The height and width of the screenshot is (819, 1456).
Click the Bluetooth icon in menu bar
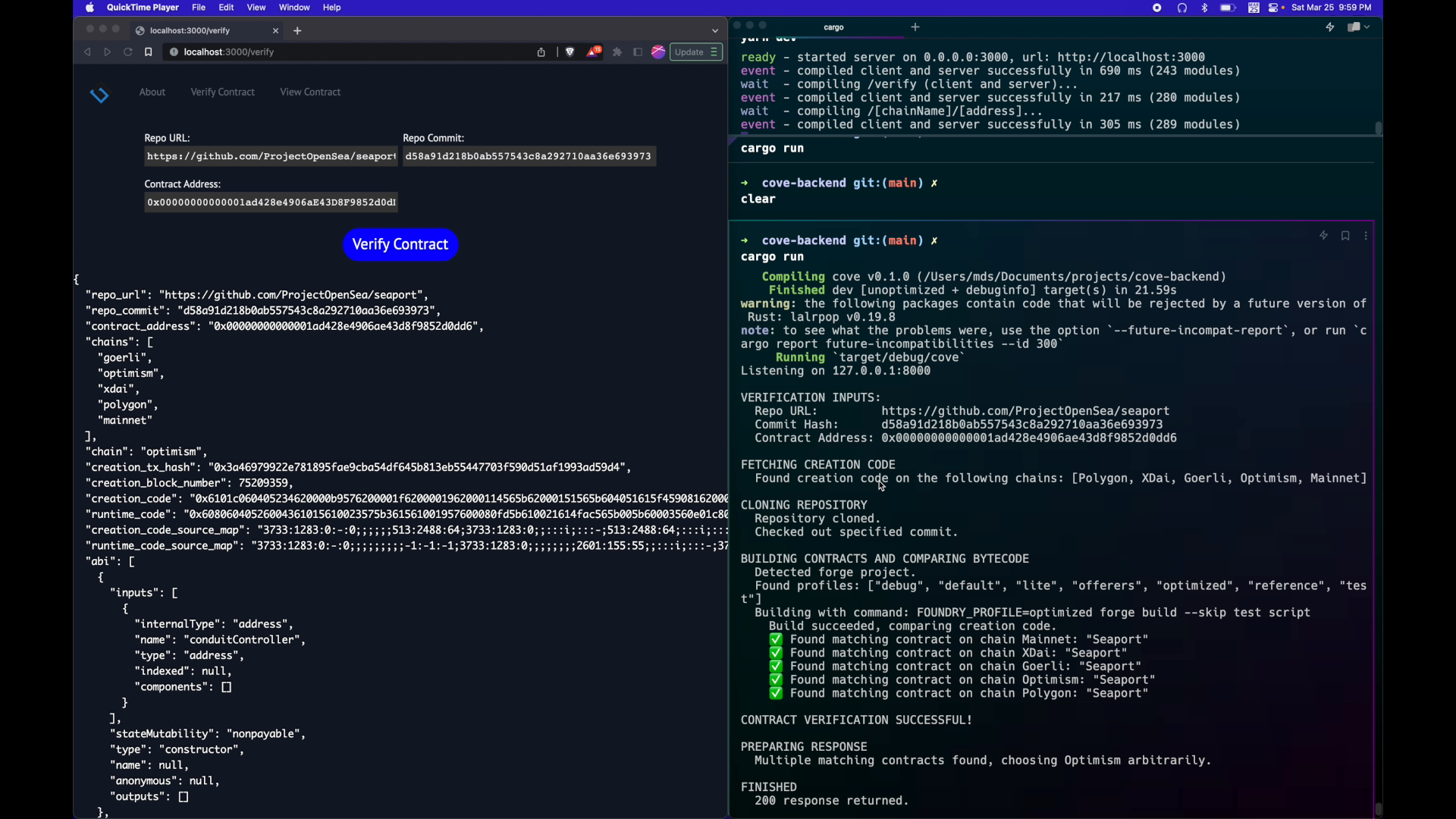click(1204, 8)
